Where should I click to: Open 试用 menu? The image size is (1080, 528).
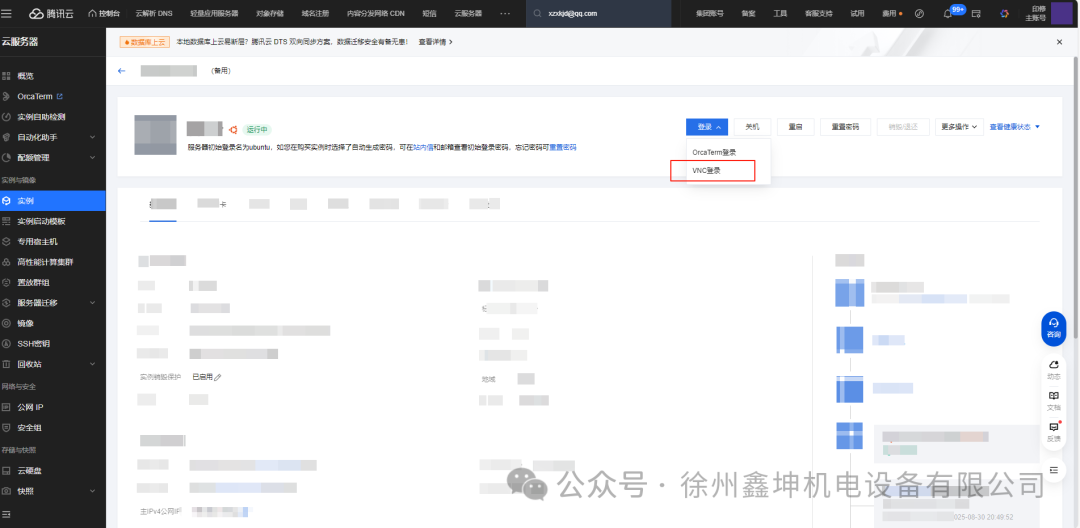coord(857,13)
